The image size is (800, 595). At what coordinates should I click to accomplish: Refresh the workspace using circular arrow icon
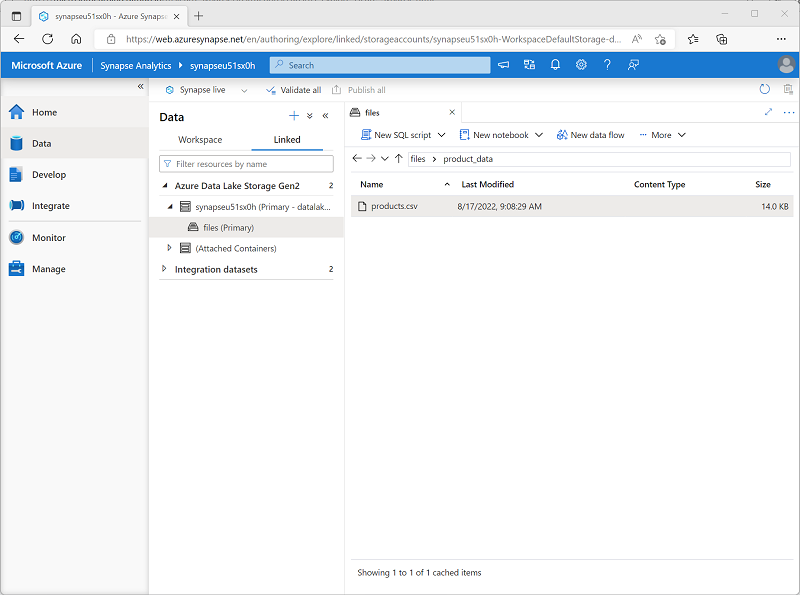pyautogui.click(x=764, y=89)
